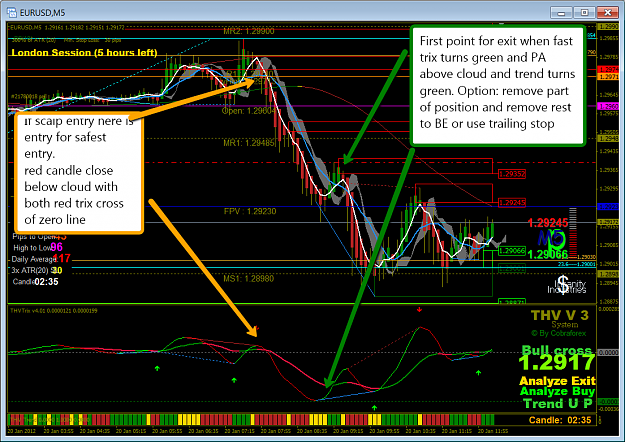Click the white Candle 02:35 countdown
625x442 pixels.
tap(35, 282)
